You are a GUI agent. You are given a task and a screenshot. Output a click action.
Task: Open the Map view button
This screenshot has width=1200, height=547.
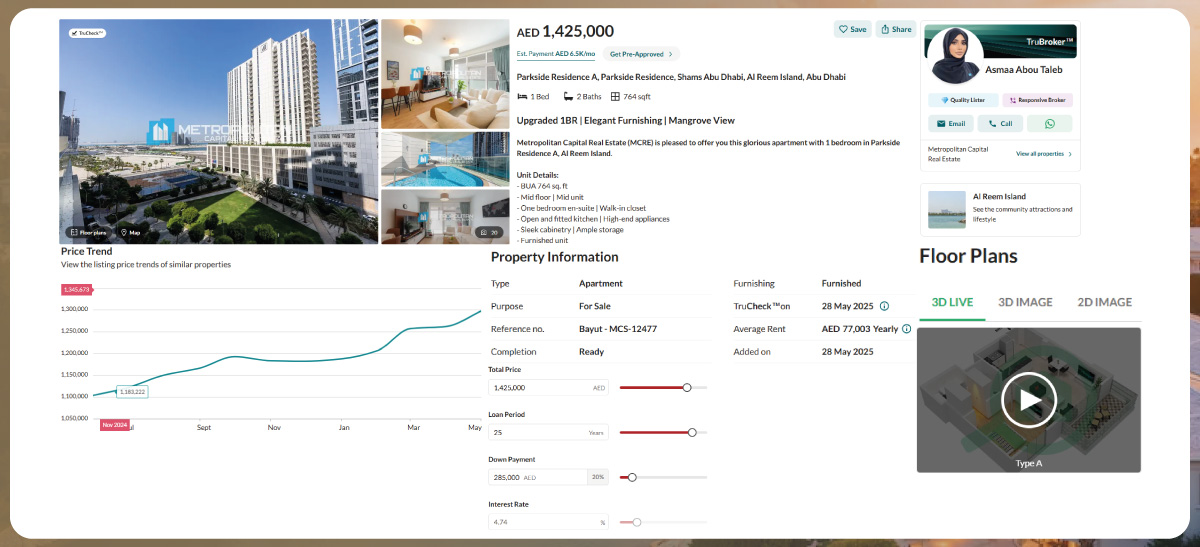click(131, 232)
